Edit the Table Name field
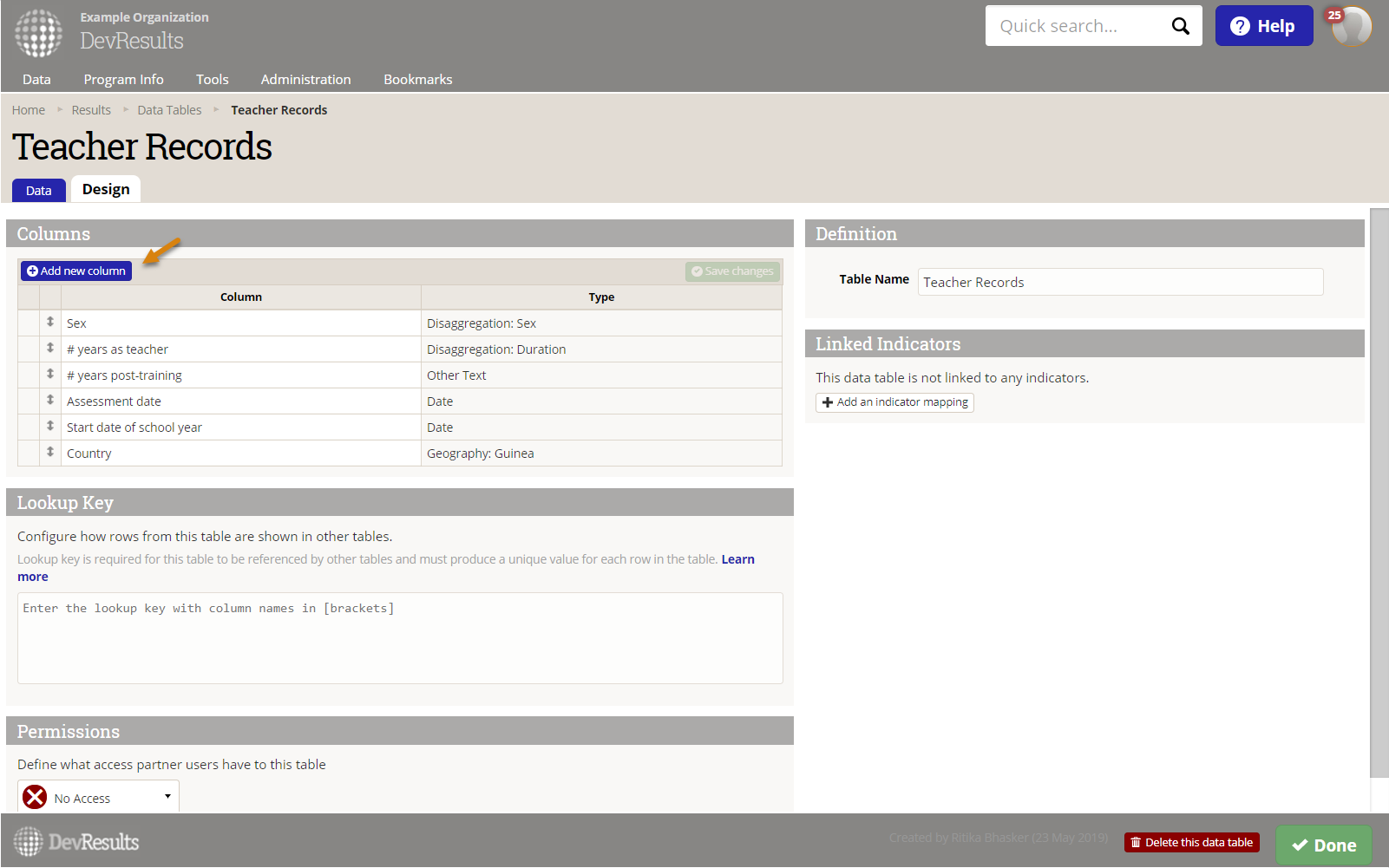 click(1121, 282)
